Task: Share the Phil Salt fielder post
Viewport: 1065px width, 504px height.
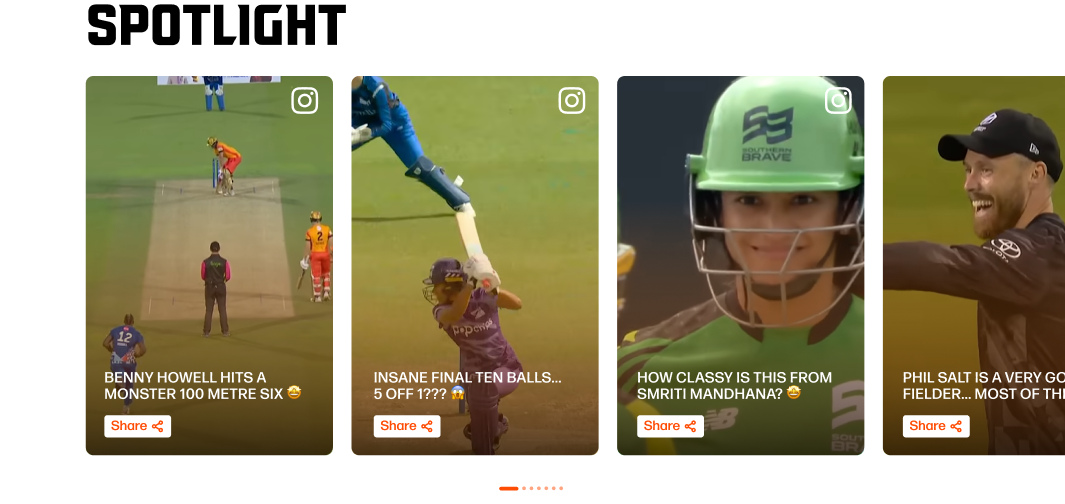Action: click(x=936, y=426)
